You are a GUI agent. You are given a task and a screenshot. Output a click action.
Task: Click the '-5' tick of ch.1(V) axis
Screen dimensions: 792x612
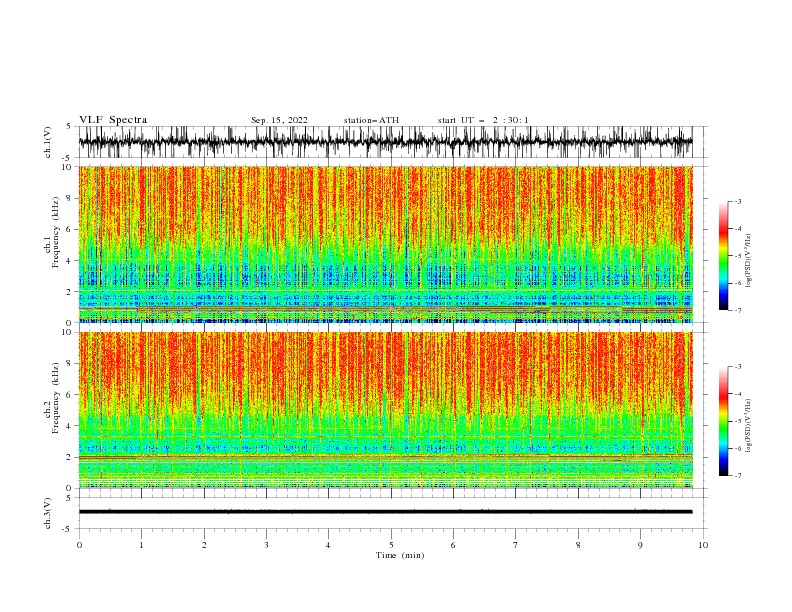(67, 158)
